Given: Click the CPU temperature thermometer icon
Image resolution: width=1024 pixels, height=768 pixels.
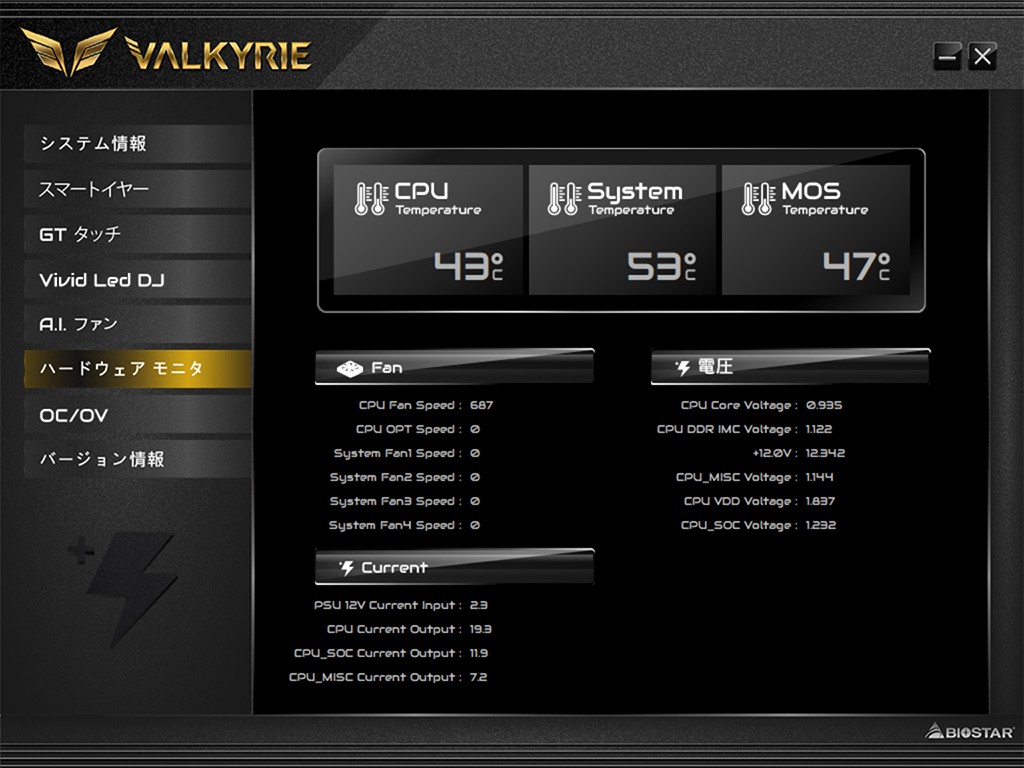Looking at the screenshot, I should [370, 199].
